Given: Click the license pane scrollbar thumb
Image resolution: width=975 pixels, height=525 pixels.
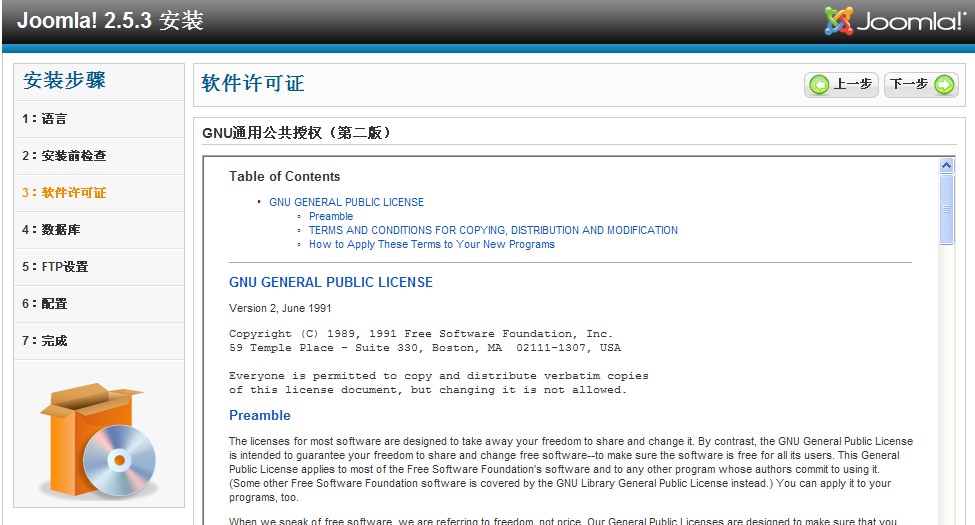Looking at the screenshot, I should point(946,209).
